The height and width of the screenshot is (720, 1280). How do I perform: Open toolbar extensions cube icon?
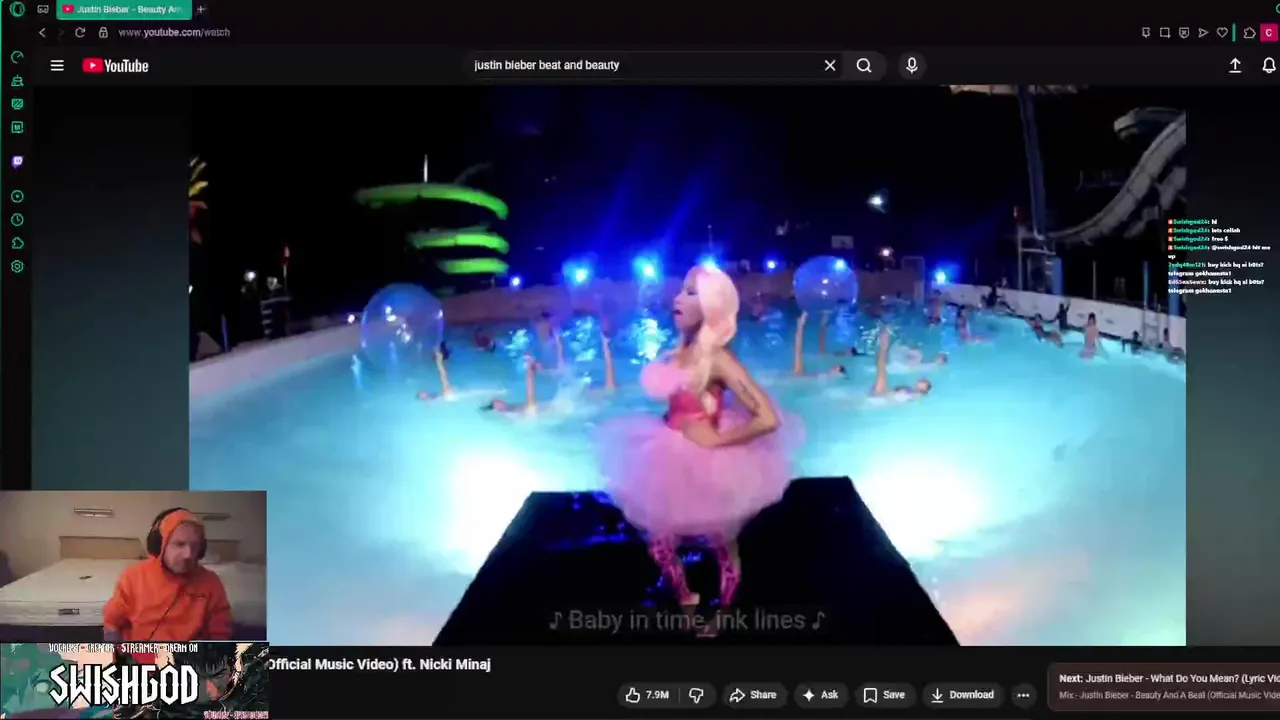(x=1250, y=32)
